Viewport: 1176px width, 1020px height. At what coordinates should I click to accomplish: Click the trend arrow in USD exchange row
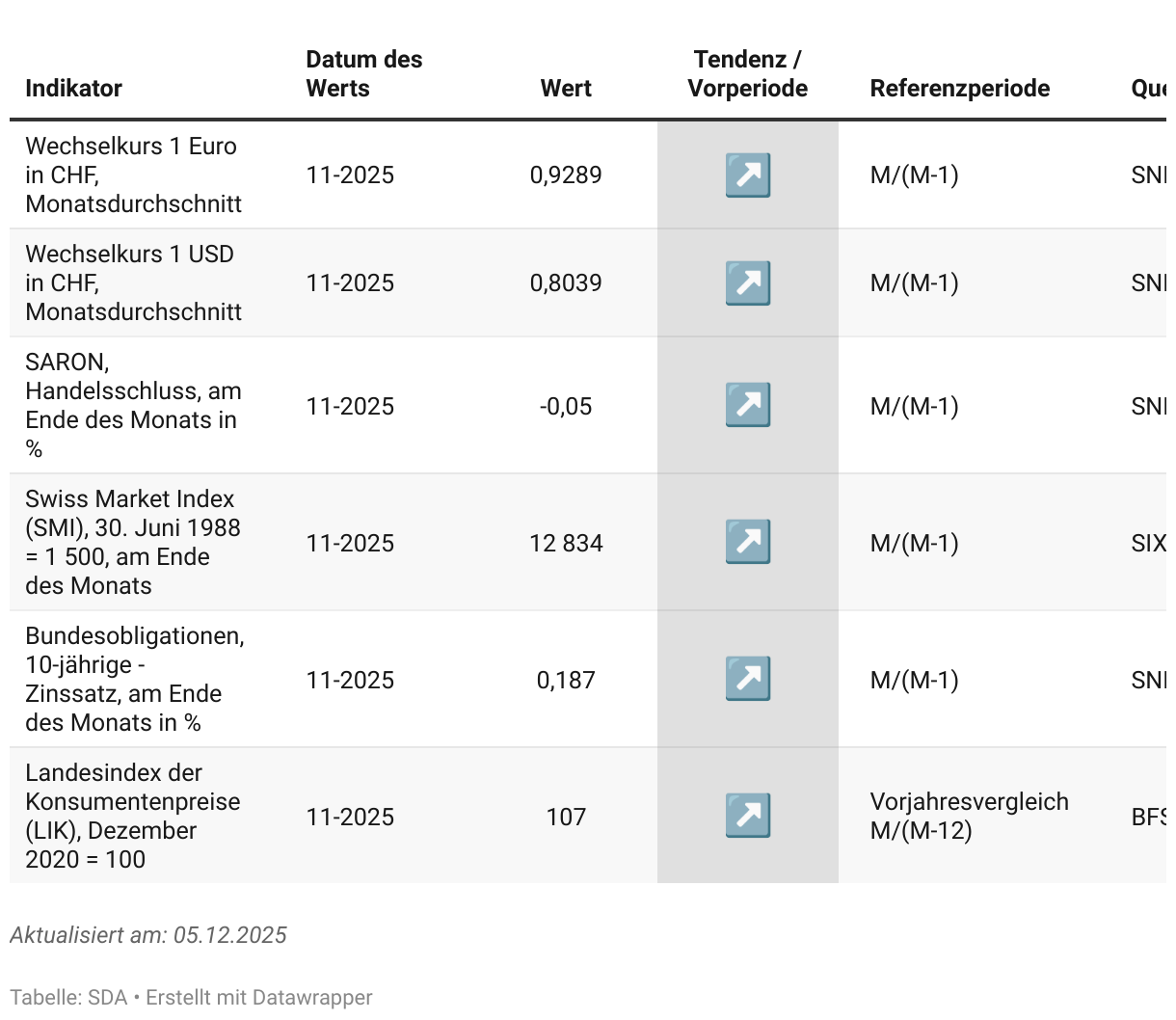(747, 283)
